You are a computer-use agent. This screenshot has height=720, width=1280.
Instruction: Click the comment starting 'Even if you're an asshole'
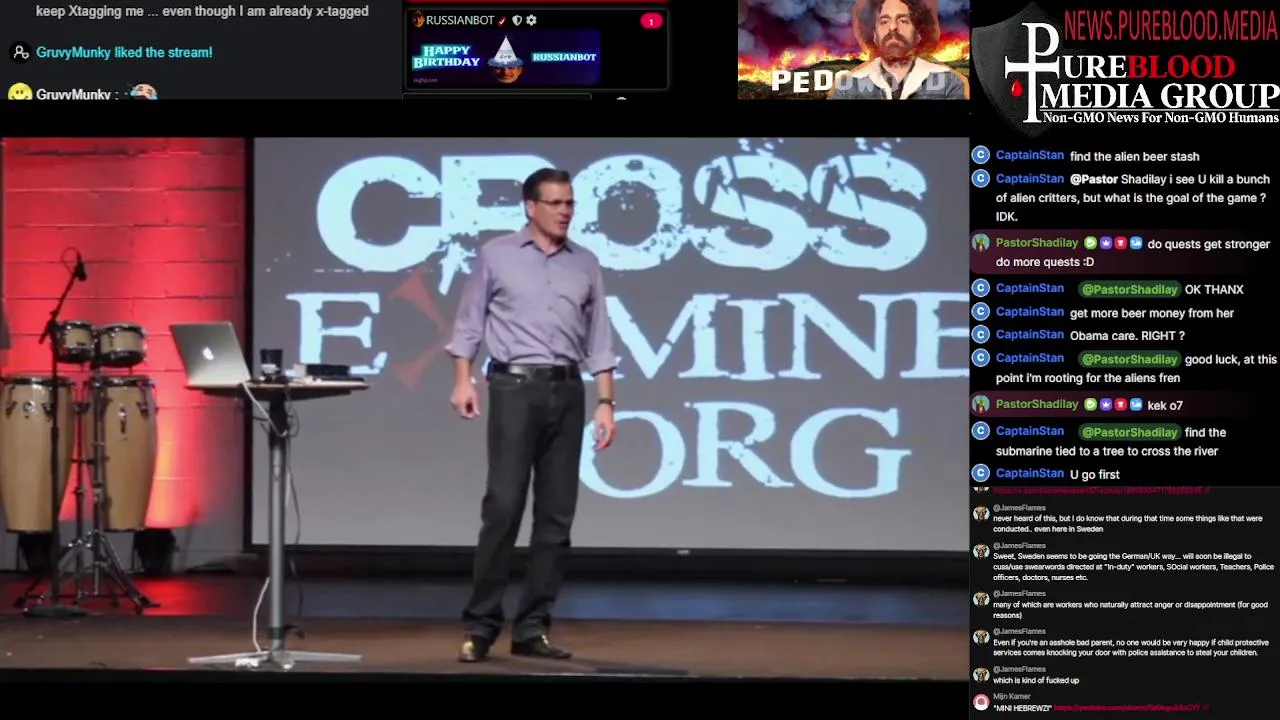click(1131, 648)
